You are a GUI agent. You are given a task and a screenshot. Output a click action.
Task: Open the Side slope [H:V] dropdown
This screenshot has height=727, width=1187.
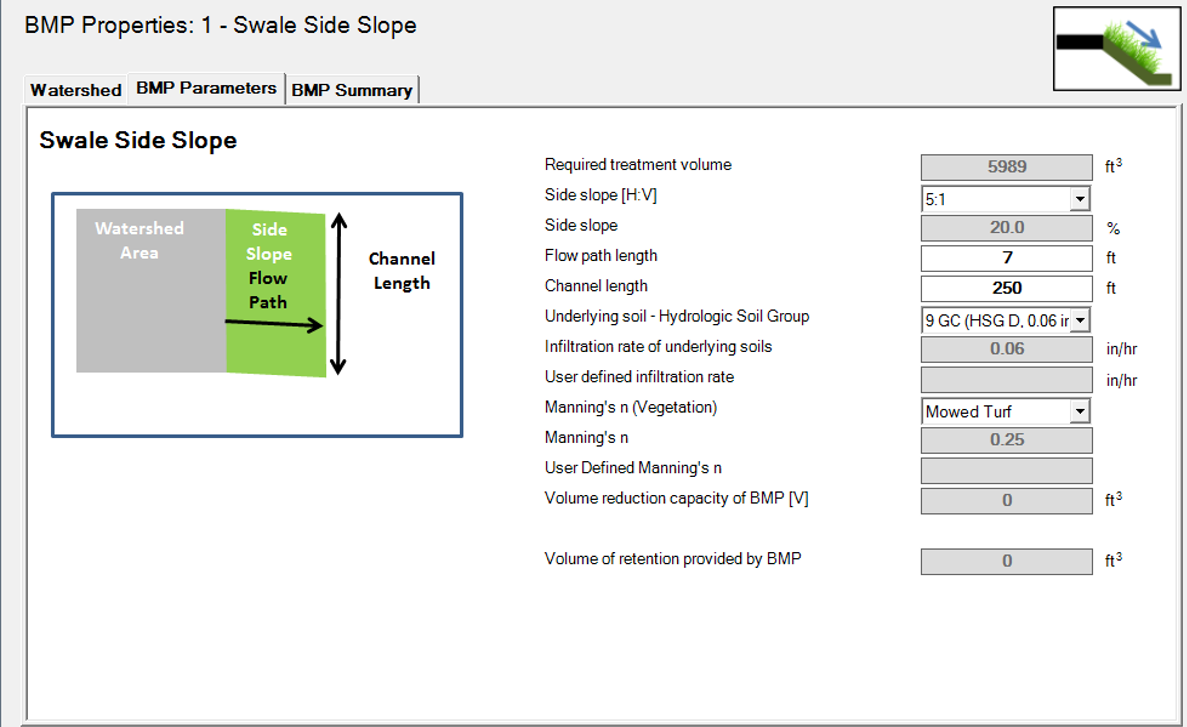[1079, 200]
